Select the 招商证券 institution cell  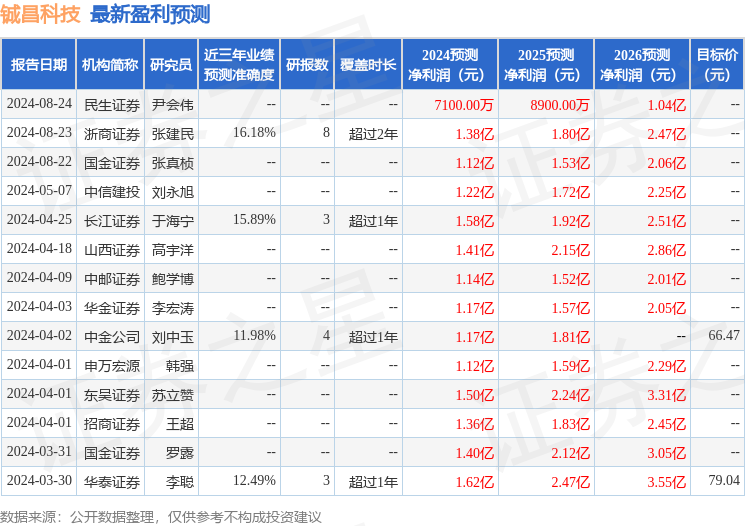point(112,423)
